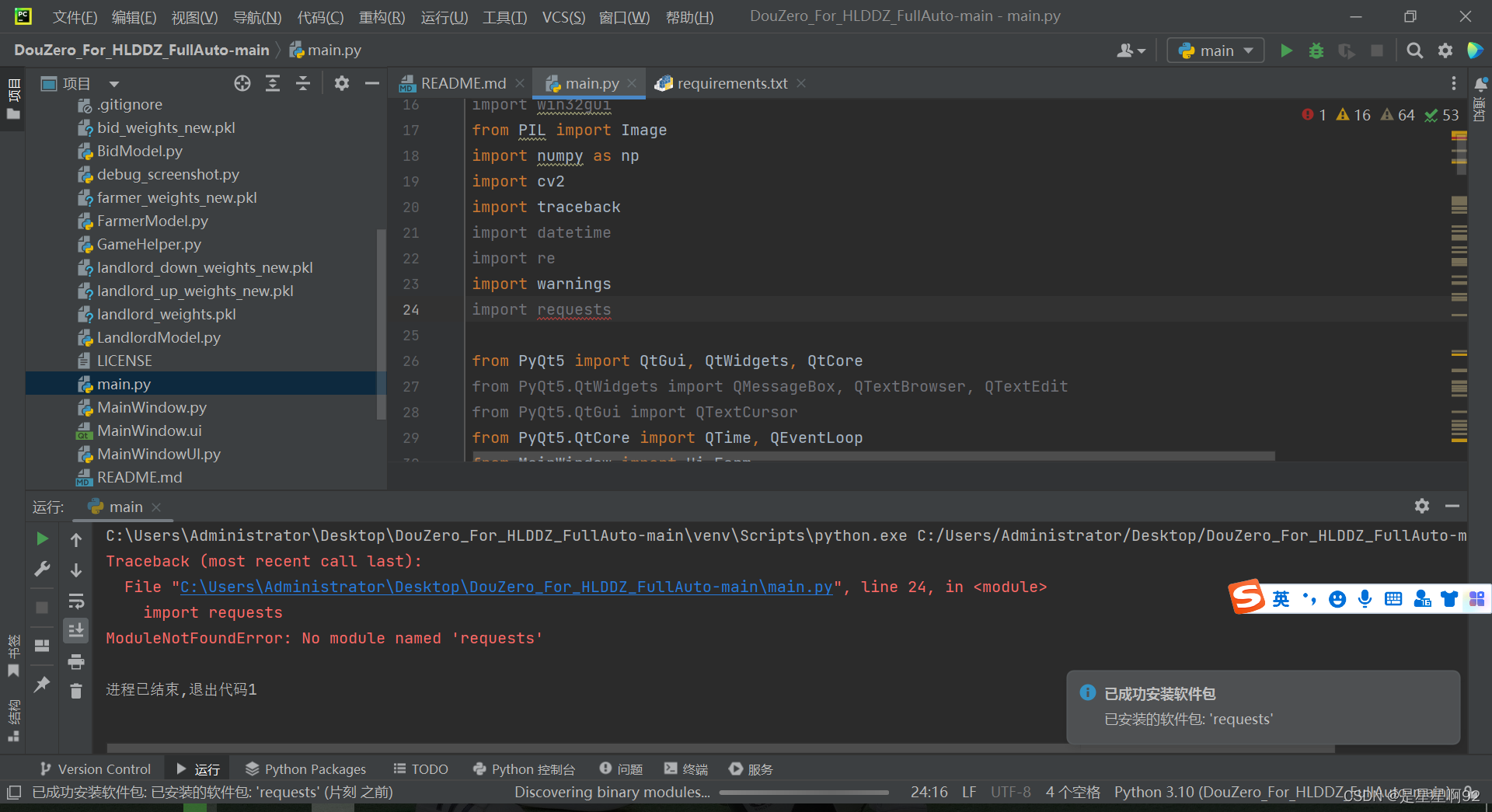The width and height of the screenshot is (1492, 812).
Task: Expand all items in the project tree
Action: pos(273,83)
